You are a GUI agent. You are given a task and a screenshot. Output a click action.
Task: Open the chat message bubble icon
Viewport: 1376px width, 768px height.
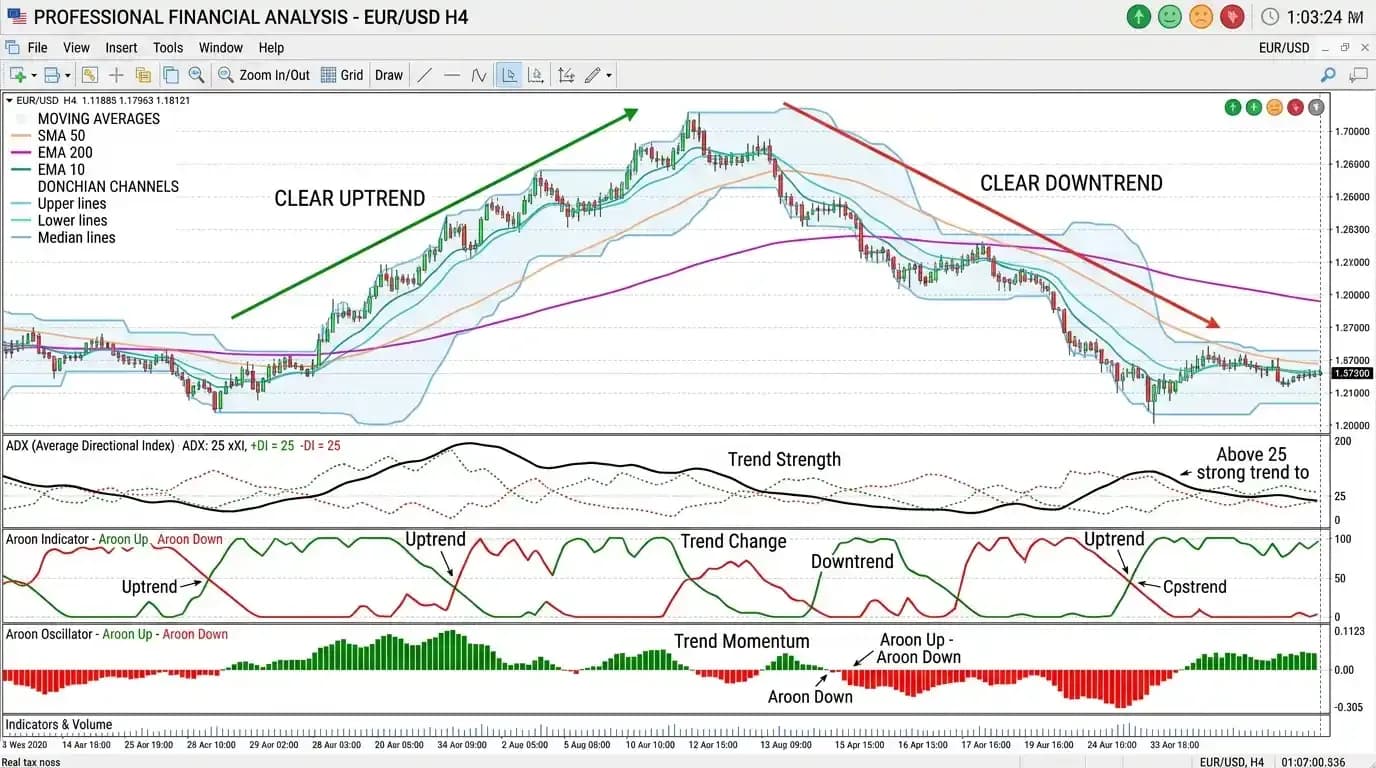1358,75
